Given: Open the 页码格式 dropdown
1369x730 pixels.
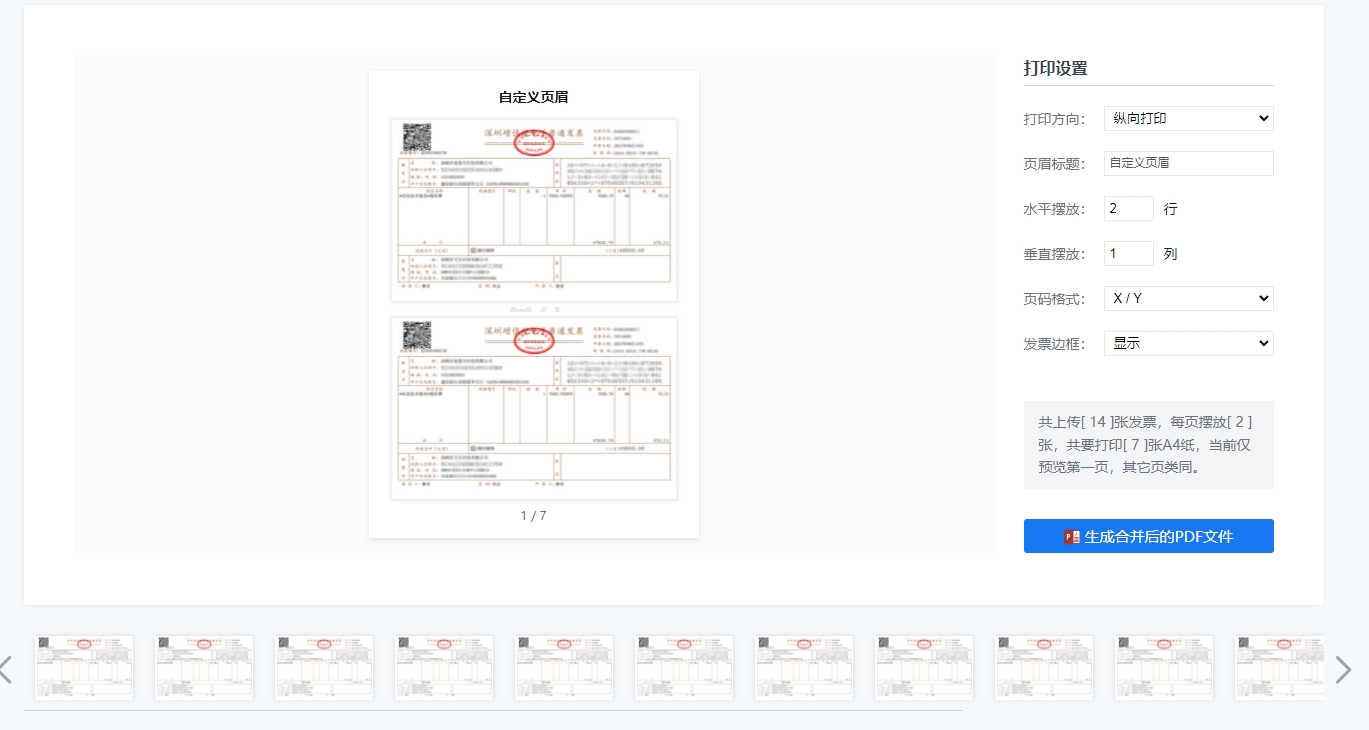Looking at the screenshot, I should click(1188, 298).
